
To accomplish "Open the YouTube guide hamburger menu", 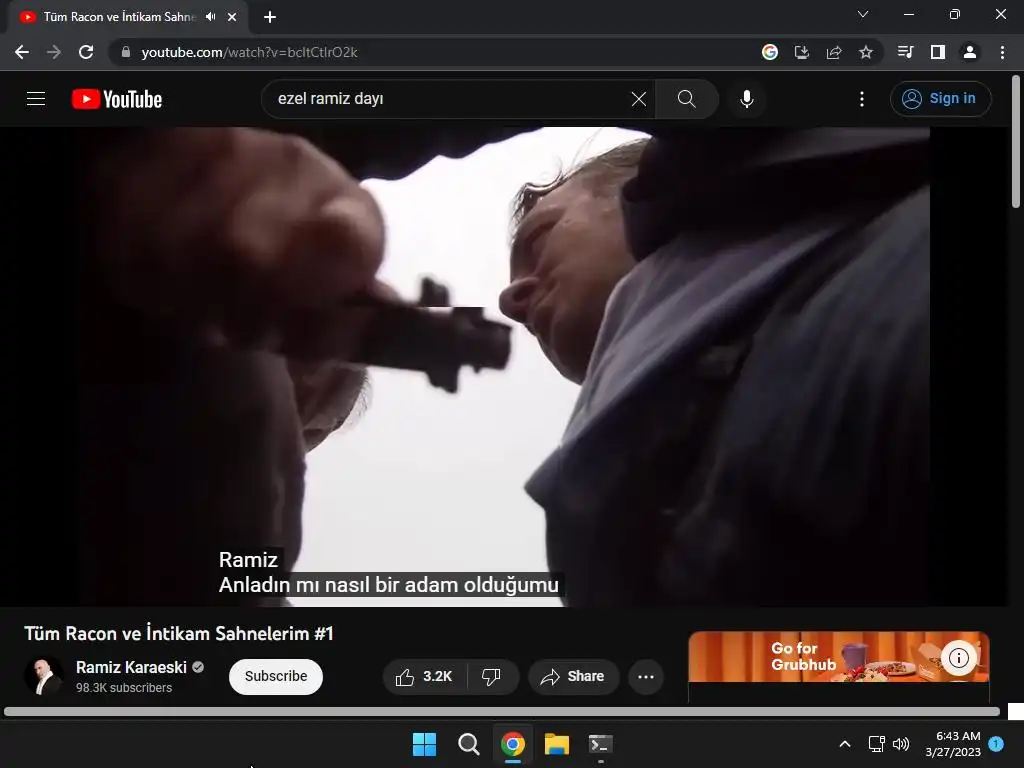I will click(36, 99).
